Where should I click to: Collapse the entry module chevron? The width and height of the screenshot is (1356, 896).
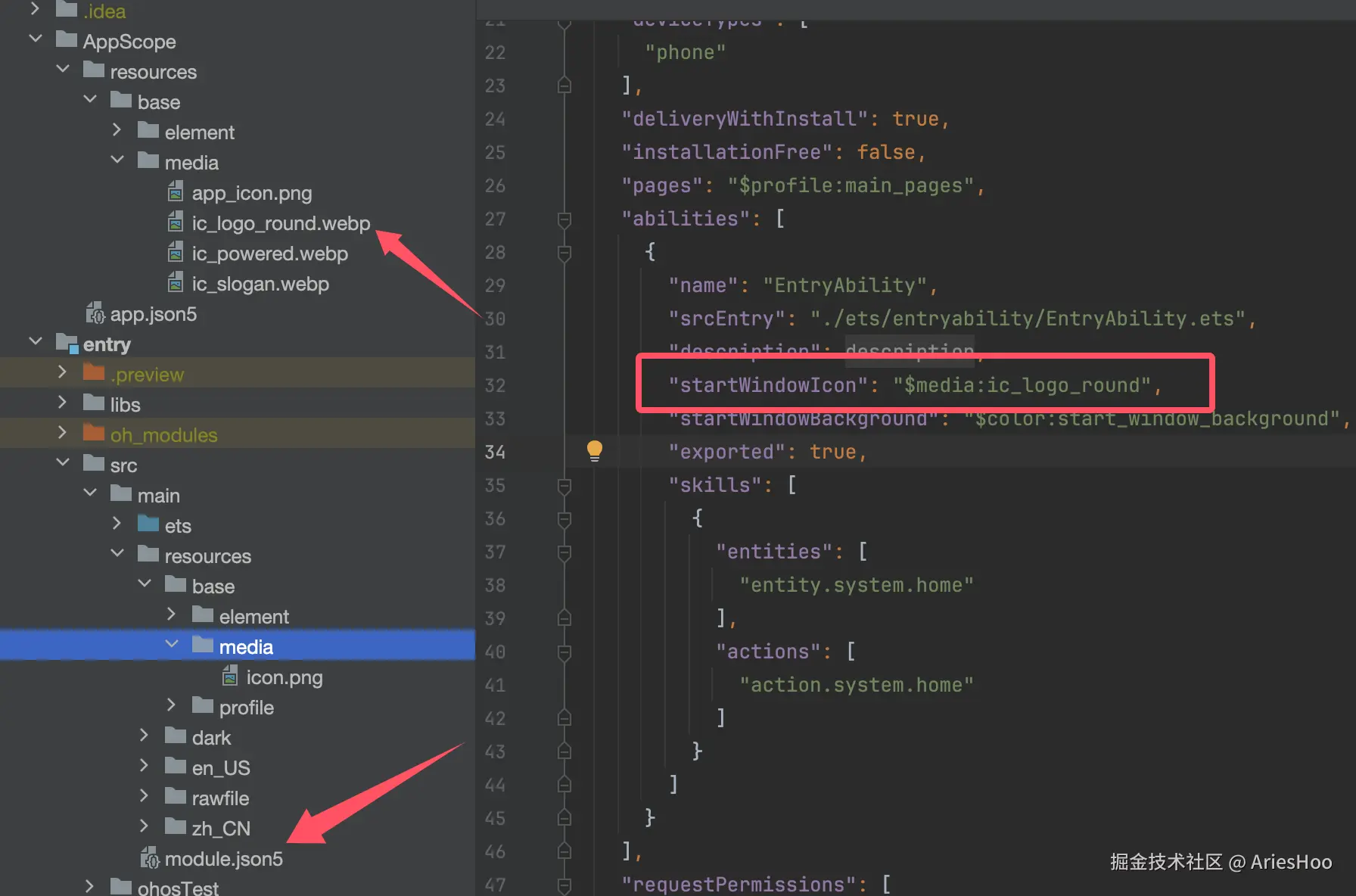coord(36,341)
